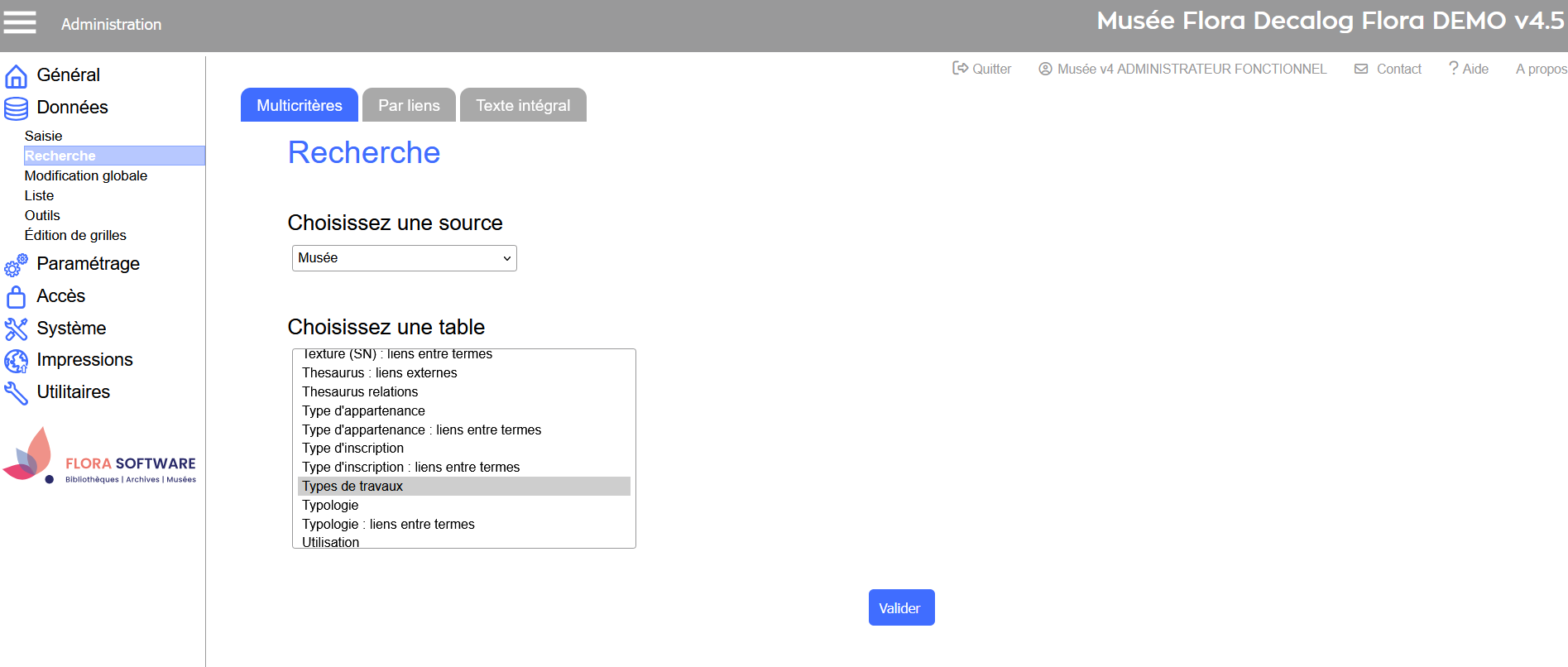This screenshot has width=1568, height=667.
Task: Switch to the Par liens tab
Action: coord(409,105)
